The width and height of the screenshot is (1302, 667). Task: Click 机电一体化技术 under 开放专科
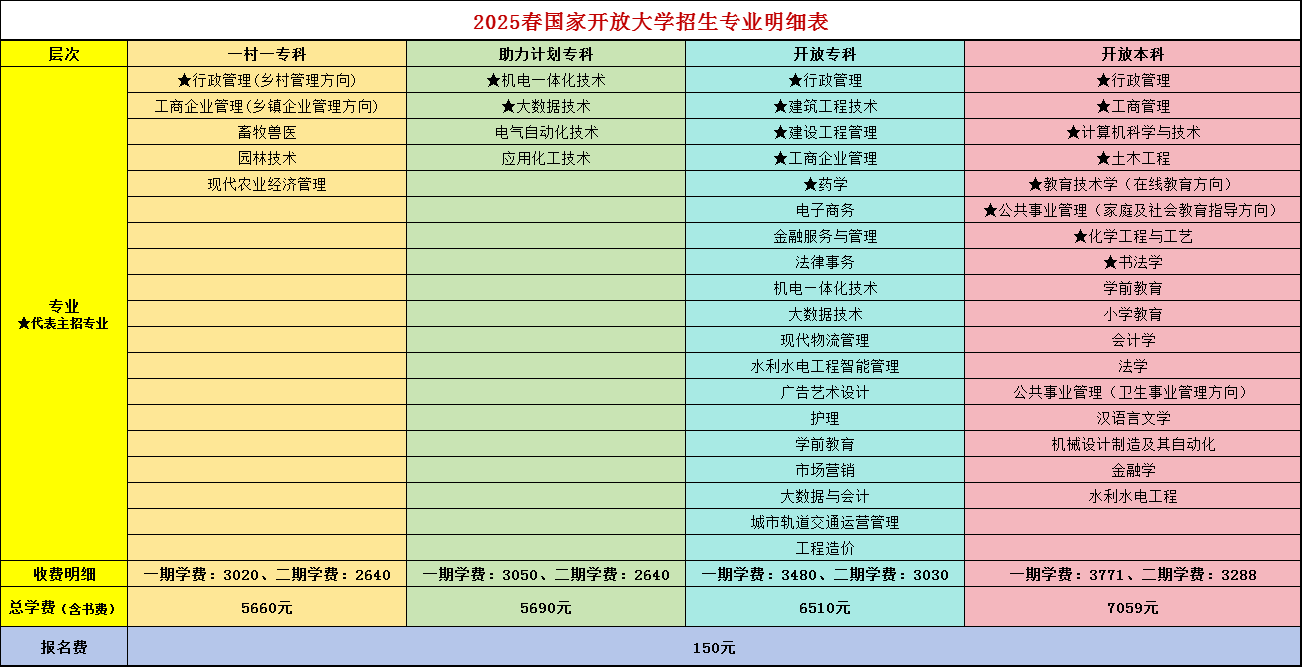tap(825, 288)
